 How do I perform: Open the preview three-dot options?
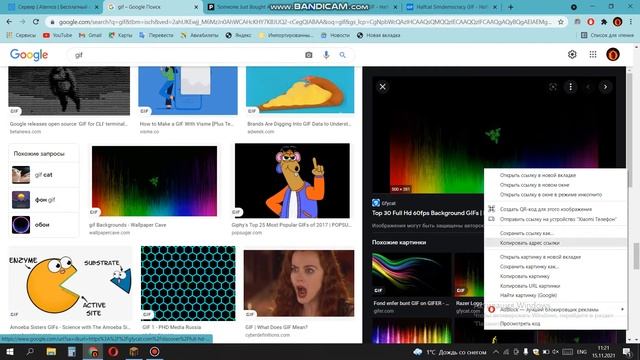[571, 87]
